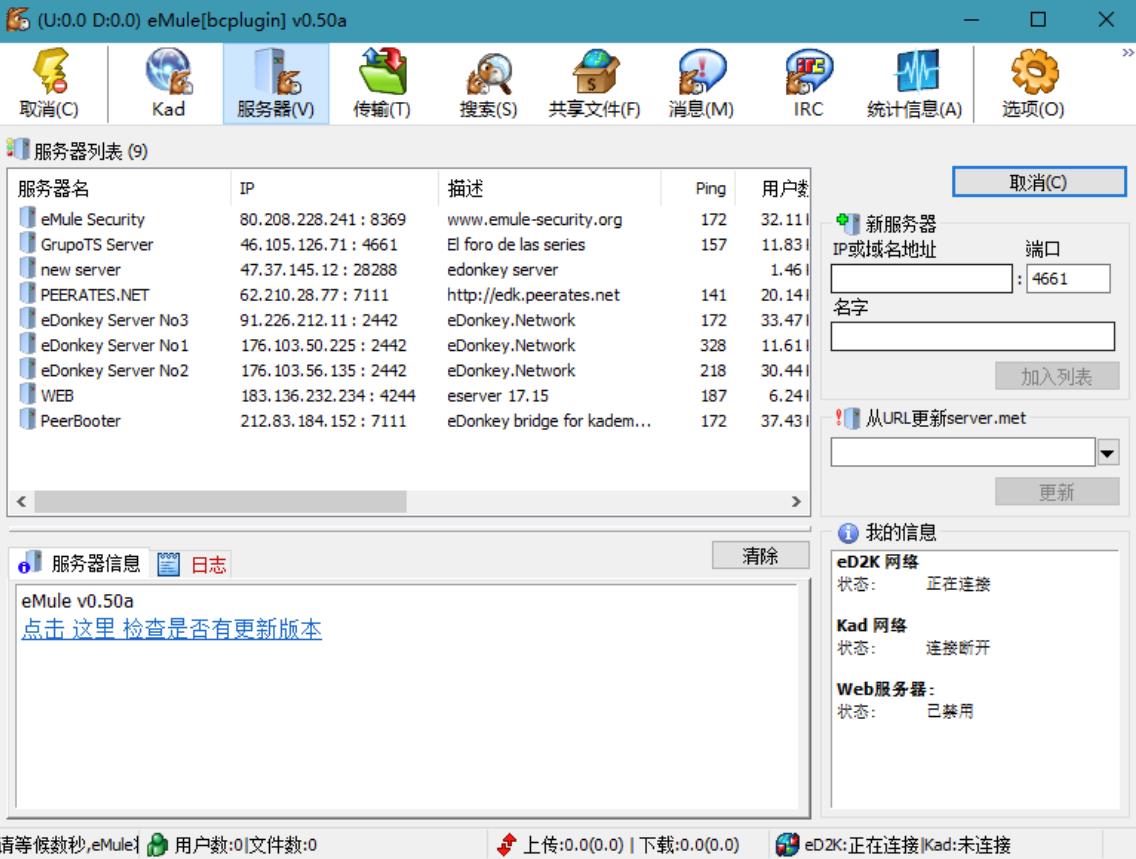Select IP 80.208.228.241 : 8369
1136x859 pixels.
coord(322,219)
